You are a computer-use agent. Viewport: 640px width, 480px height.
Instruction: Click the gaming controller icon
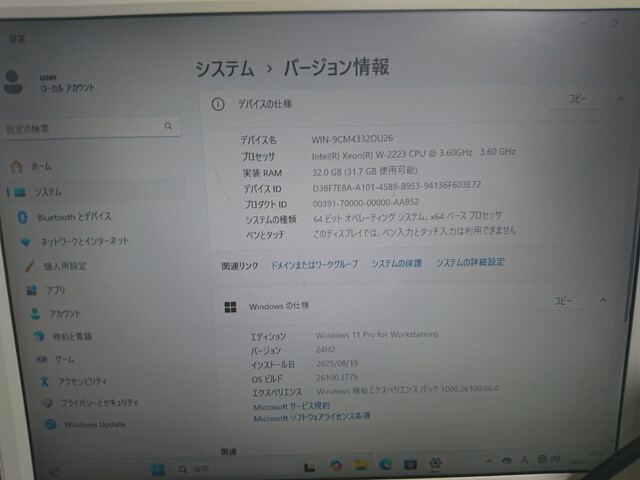pyautogui.click(x=42, y=359)
